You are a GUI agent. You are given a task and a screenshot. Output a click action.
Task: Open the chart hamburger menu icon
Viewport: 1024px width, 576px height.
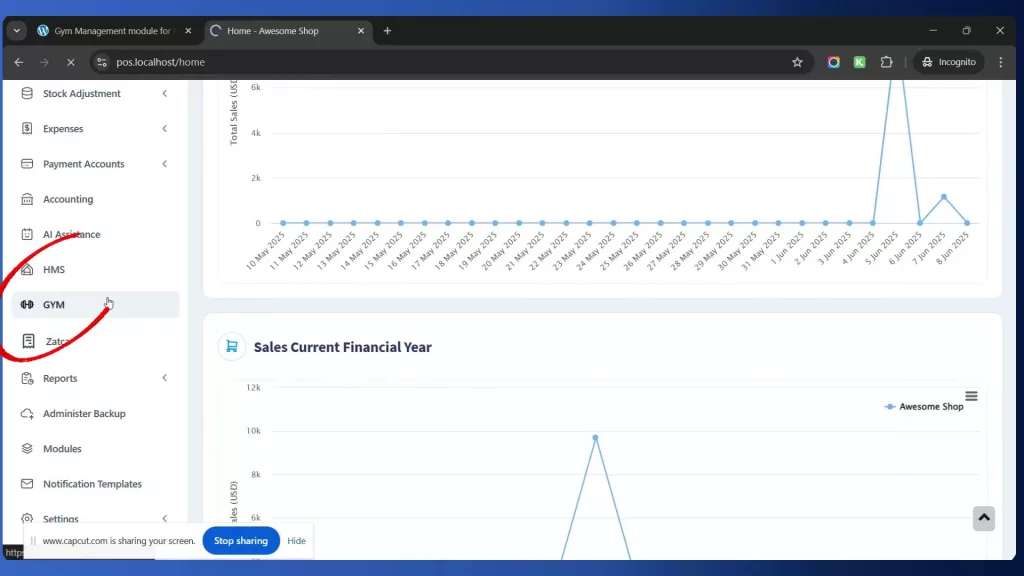(x=971, y=396)
